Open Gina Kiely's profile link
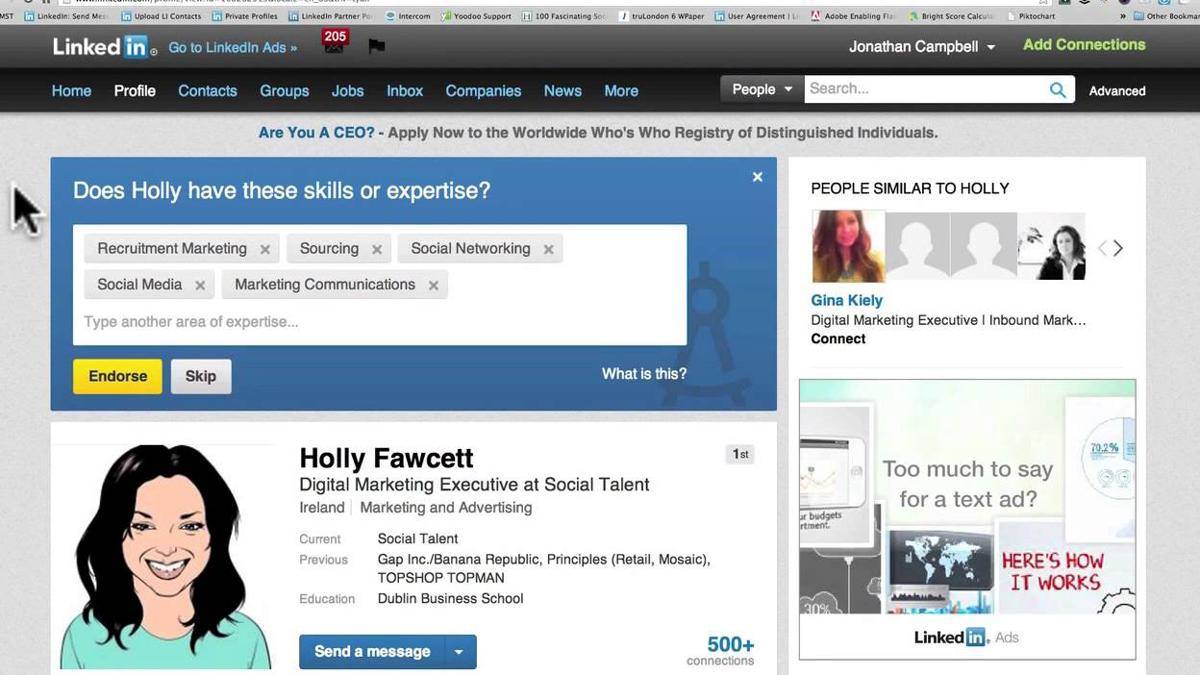Screen dimensions: 1200x675 coord(846,300)
